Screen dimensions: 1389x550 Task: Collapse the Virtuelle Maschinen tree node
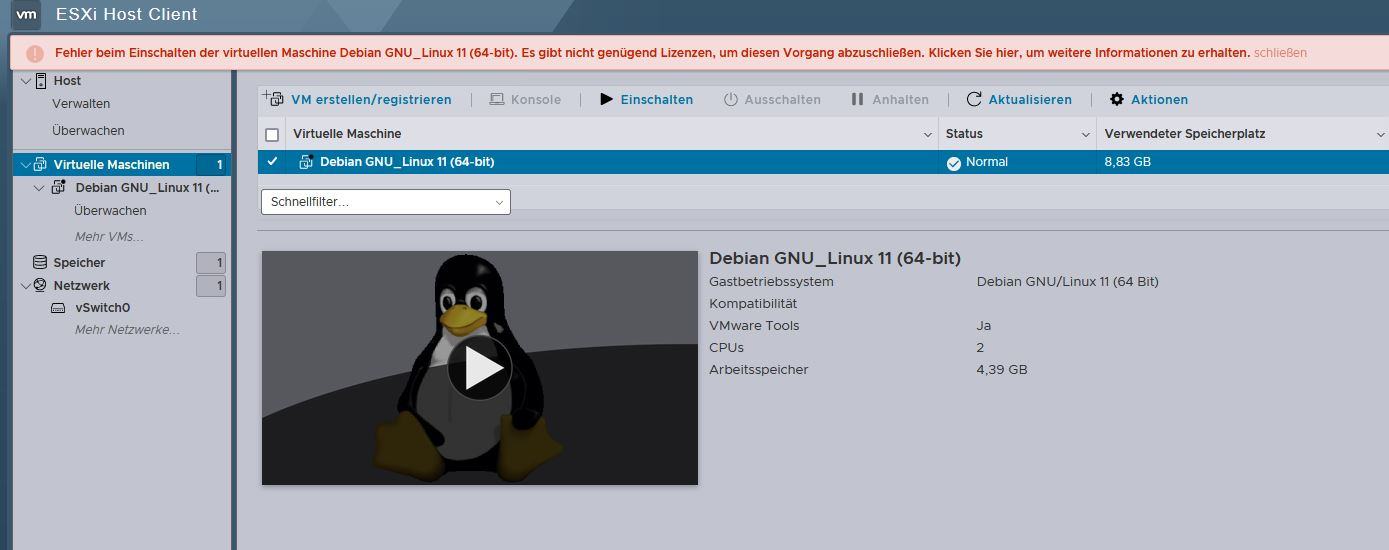coord(26,165)
